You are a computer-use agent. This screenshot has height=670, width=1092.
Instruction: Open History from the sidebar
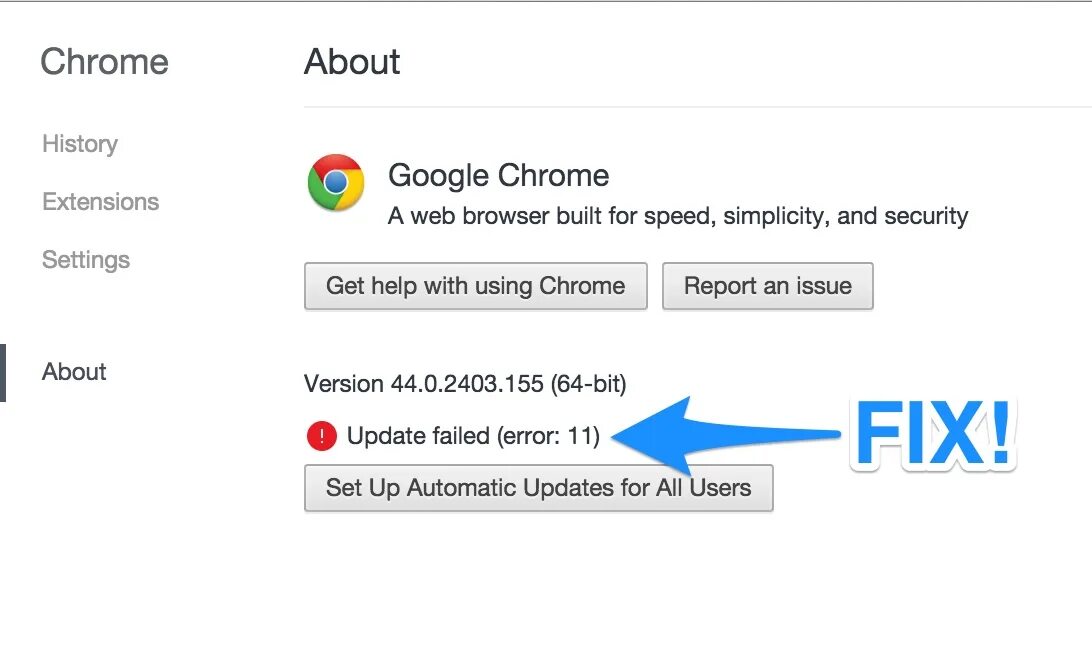coord(80,144)
